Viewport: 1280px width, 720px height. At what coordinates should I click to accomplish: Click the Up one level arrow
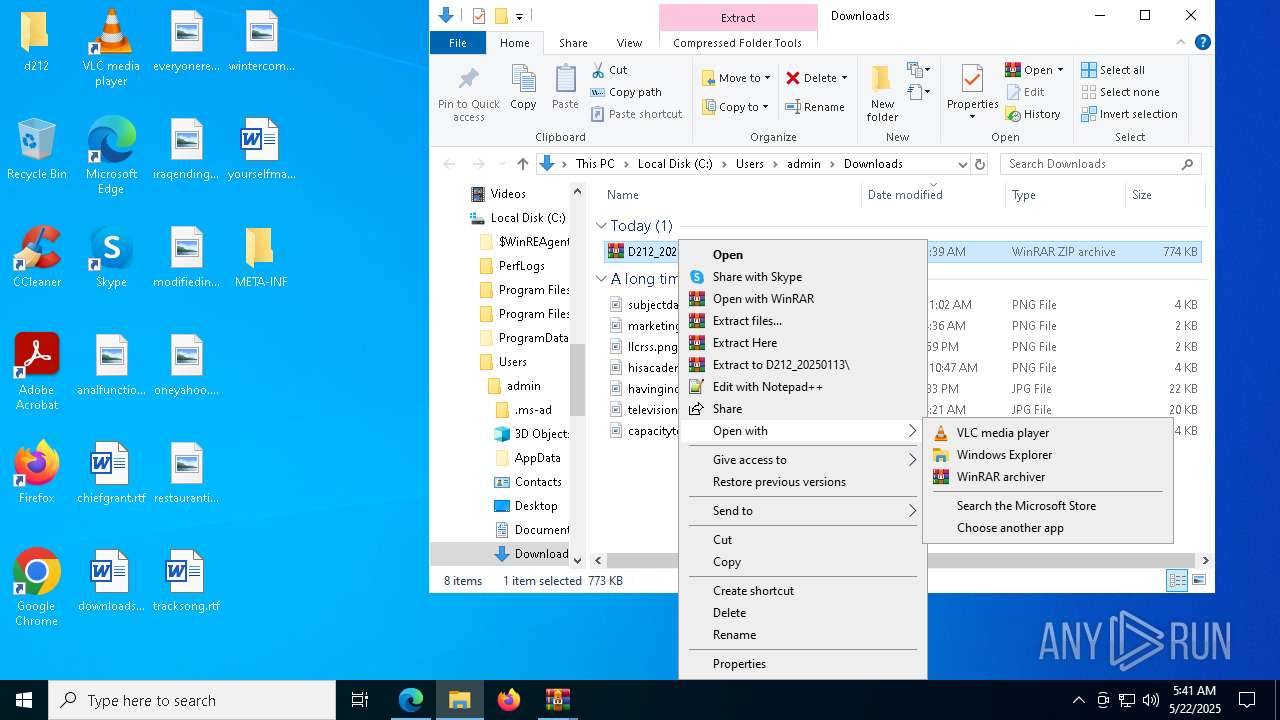[x=522, y=164]
